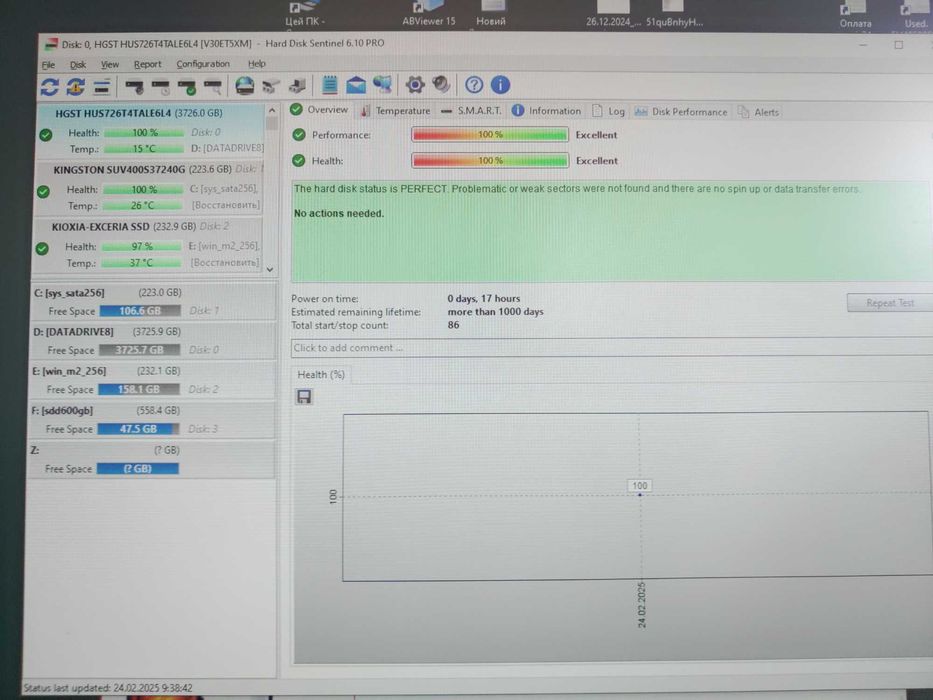Click the envelope email toolbar icon
933x700 pixels.
point(356,85)
